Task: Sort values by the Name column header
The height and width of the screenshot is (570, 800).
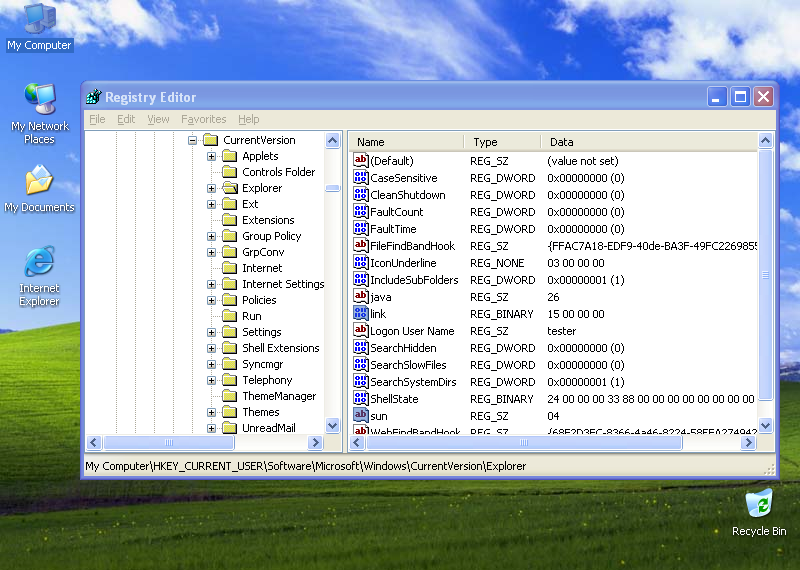Action: coord(407,142)
